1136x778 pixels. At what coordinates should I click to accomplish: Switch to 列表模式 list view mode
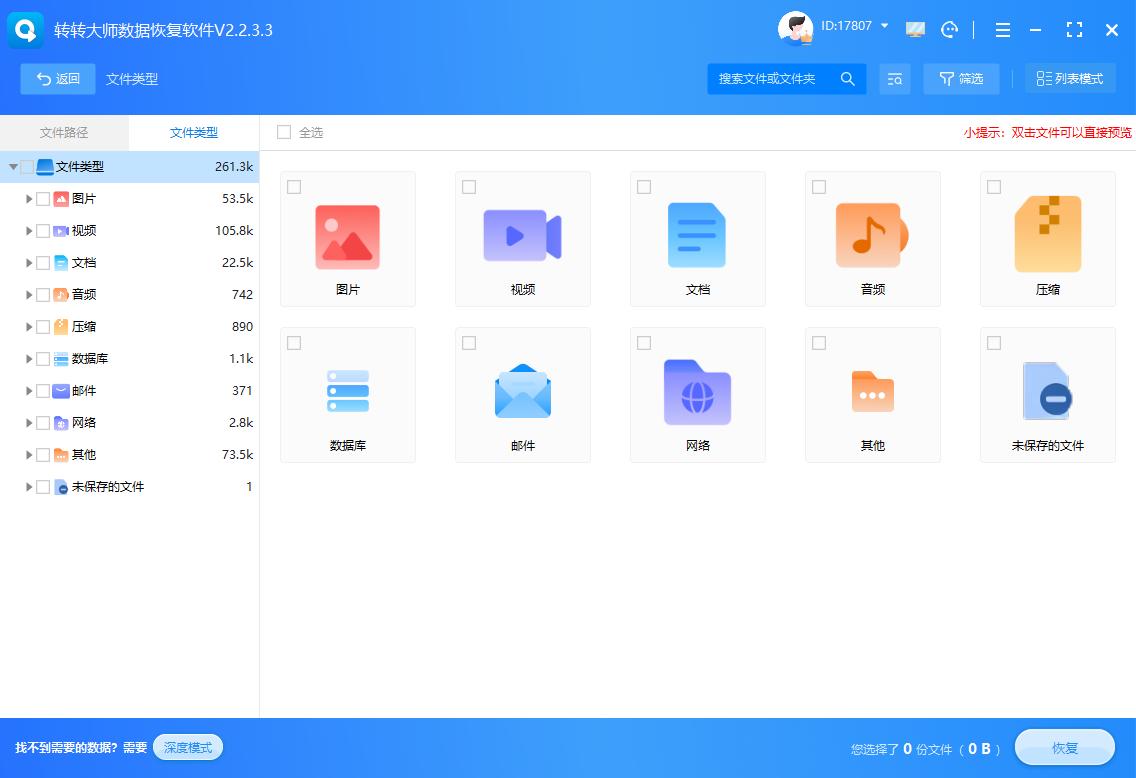point(1070,78)
